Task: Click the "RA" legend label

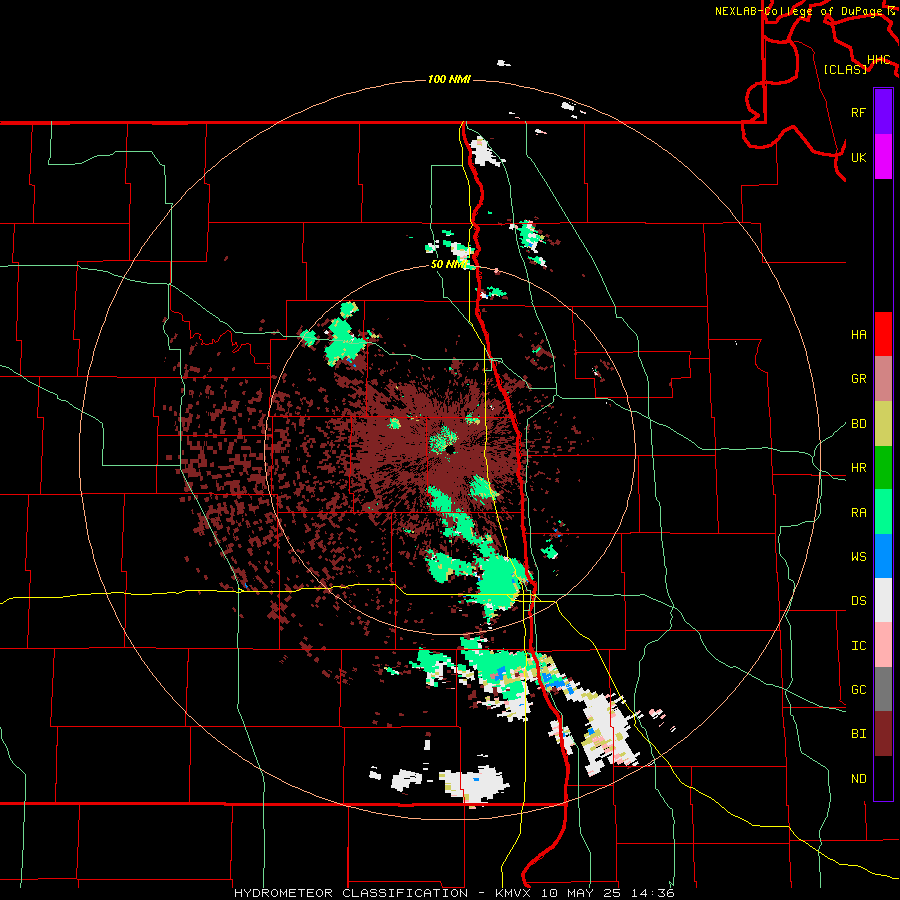Action: coord(858,513)
